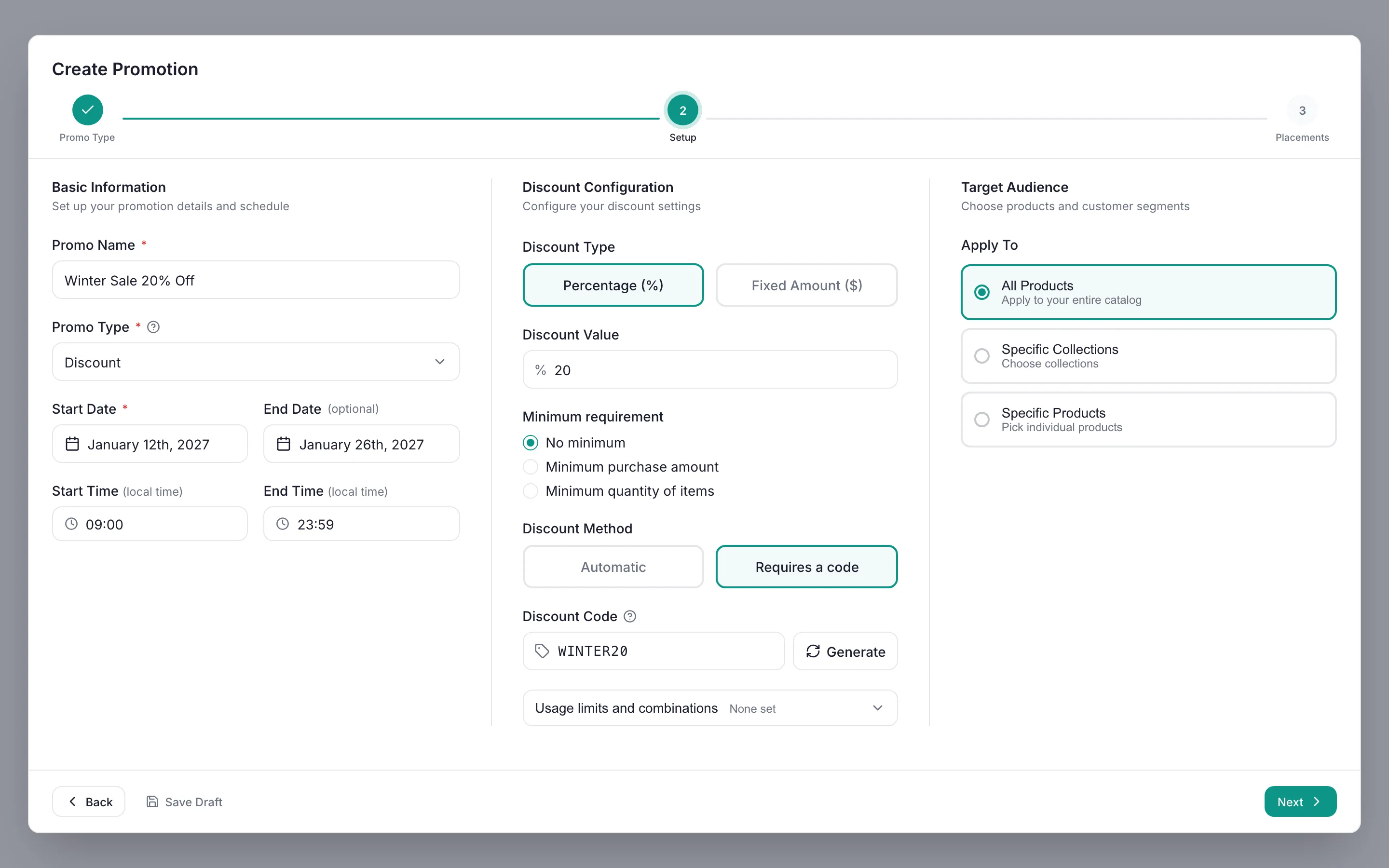Image resolution: width=1389 pixels, height=868 pixels.
Task: Open the Start Date picker January 12th
Action: [150, 444]
